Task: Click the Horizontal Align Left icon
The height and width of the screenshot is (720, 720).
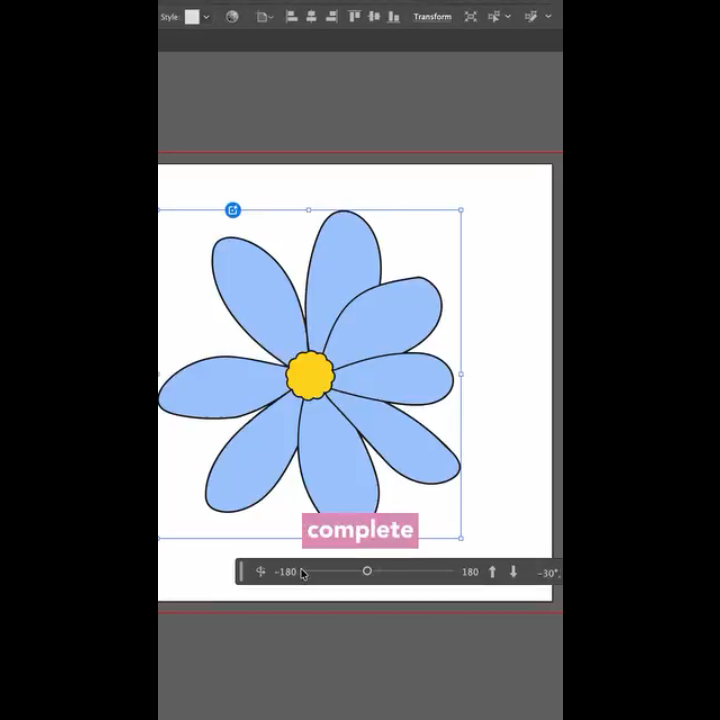Action: pos(292,17)
